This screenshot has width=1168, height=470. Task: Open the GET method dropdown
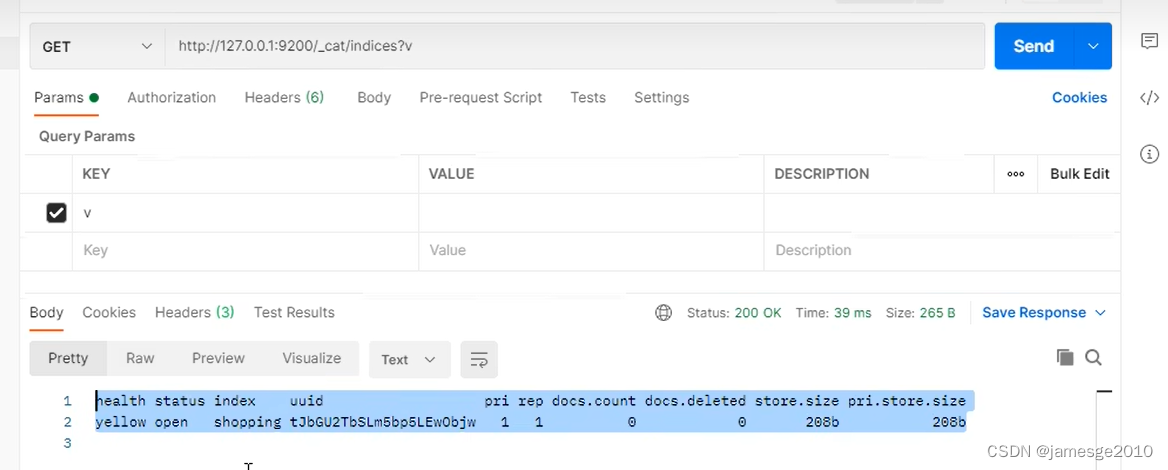pyautogui.click(x=97, y=46)
